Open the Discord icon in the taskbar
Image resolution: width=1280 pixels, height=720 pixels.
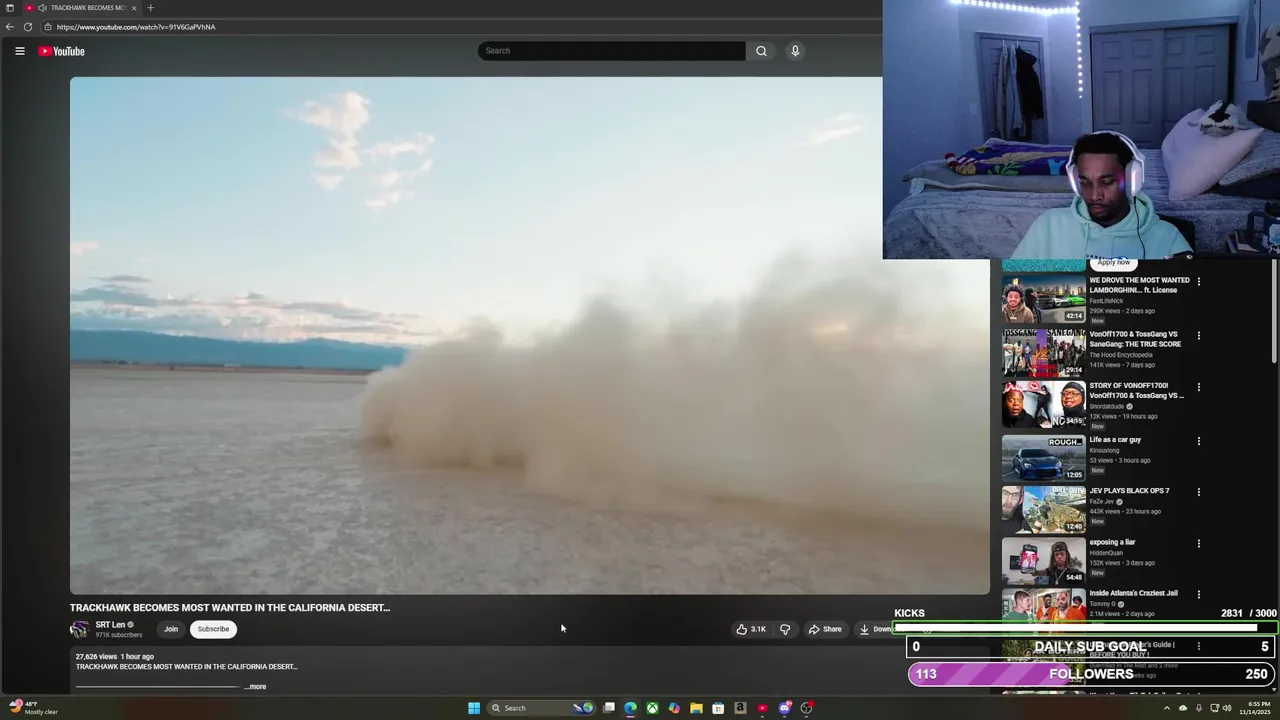click(784, 708)
